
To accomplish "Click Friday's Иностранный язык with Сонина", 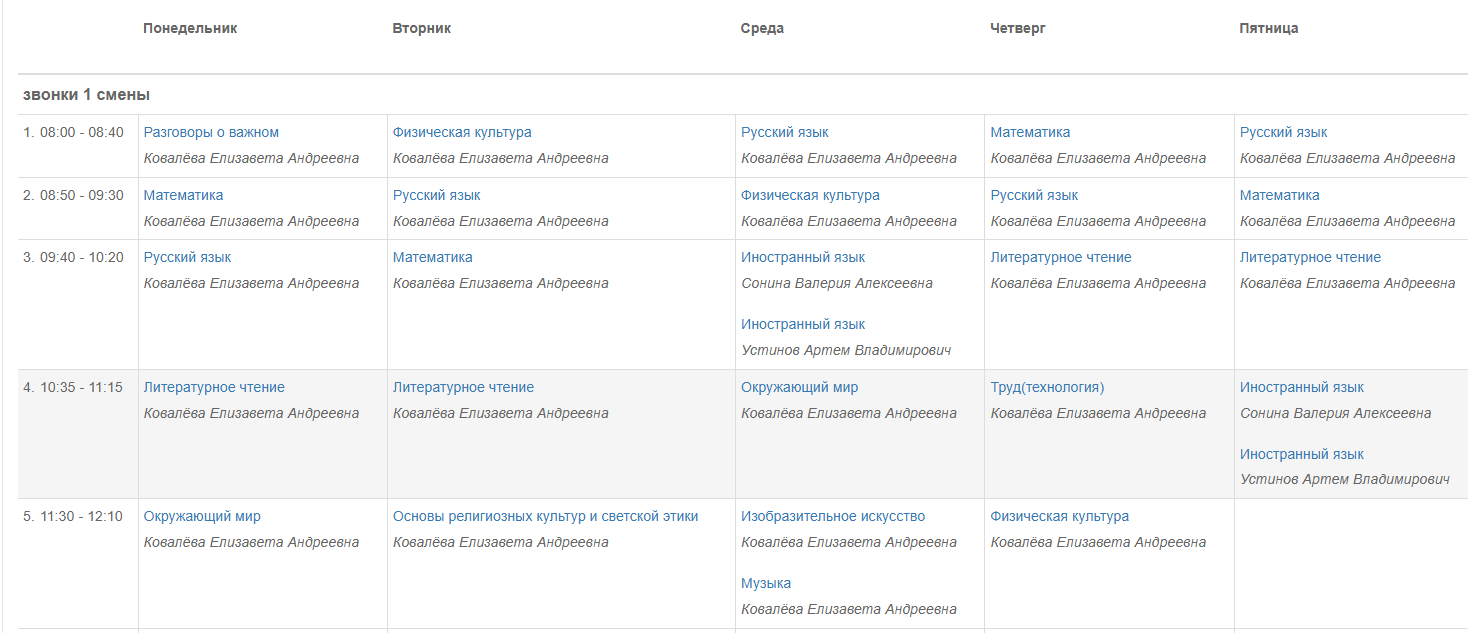I will [x=1302, y=387].
